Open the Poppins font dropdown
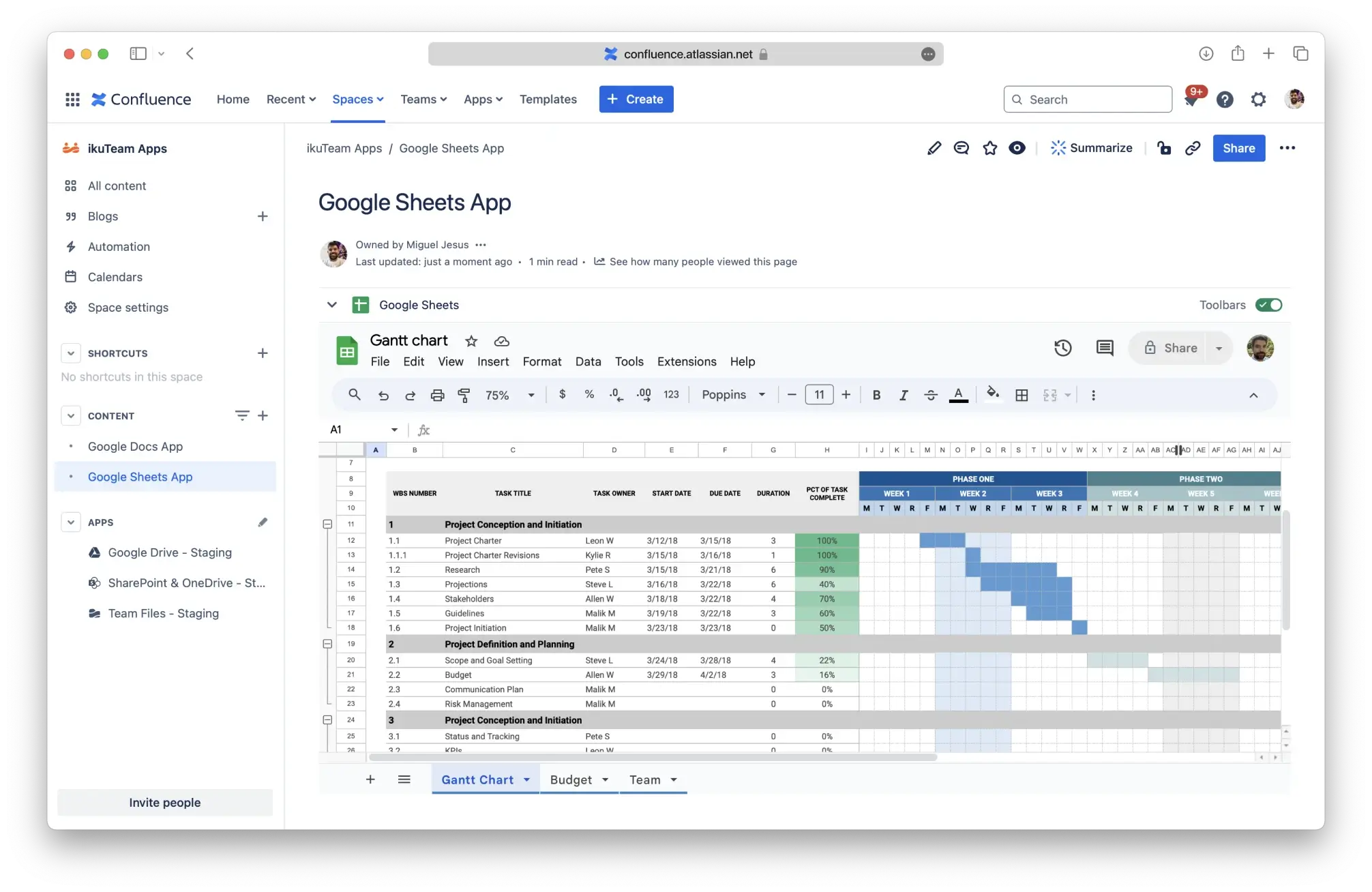This screenshot has height=892, width=1372. coord(734,395)
